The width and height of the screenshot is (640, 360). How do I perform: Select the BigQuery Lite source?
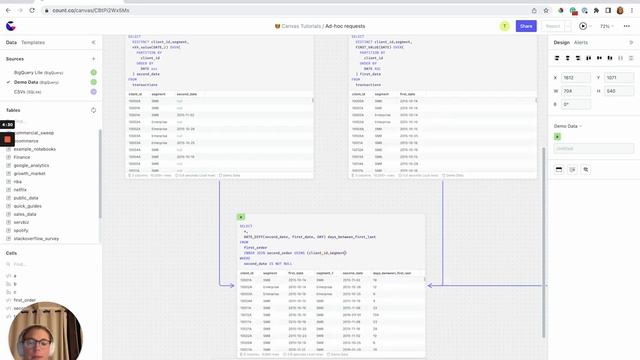point(38,73)
